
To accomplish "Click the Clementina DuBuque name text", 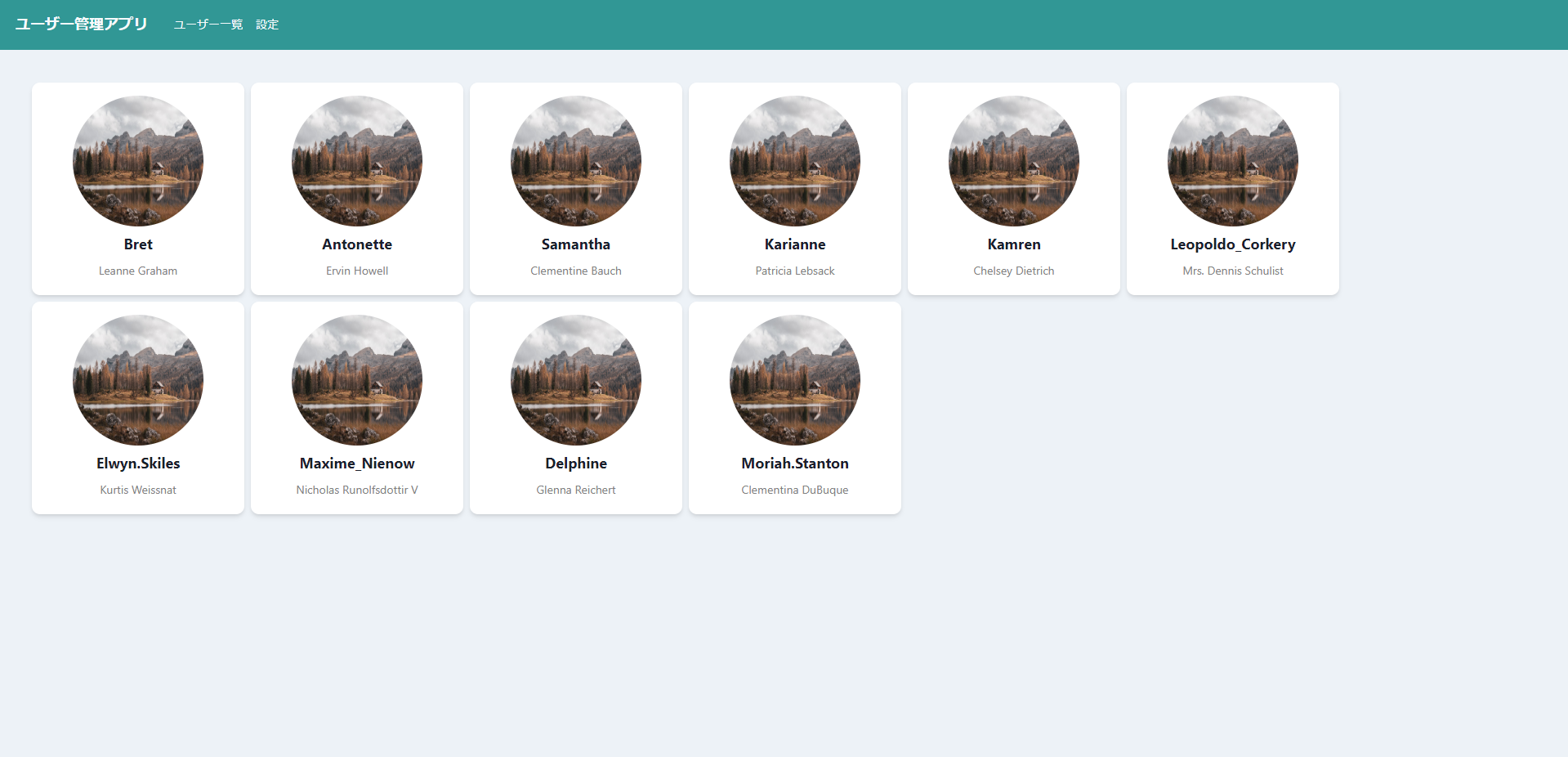I will point(795,490).
